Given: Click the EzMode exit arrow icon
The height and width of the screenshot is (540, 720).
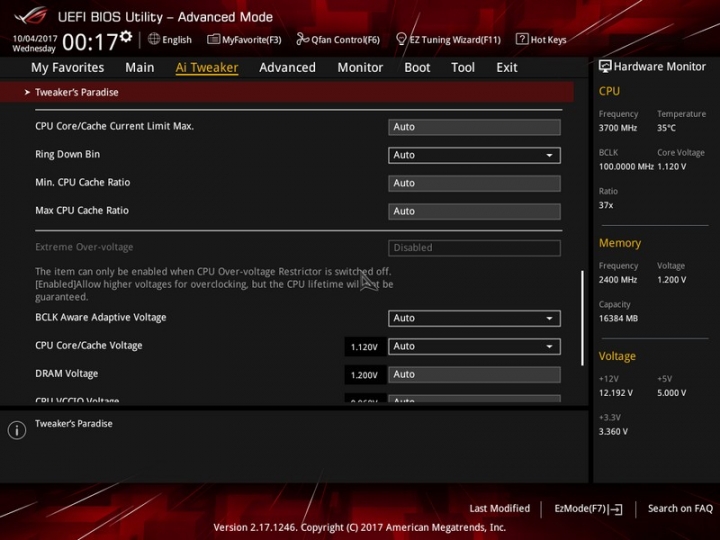Looking at the screenshot, I should coord(616,509).
